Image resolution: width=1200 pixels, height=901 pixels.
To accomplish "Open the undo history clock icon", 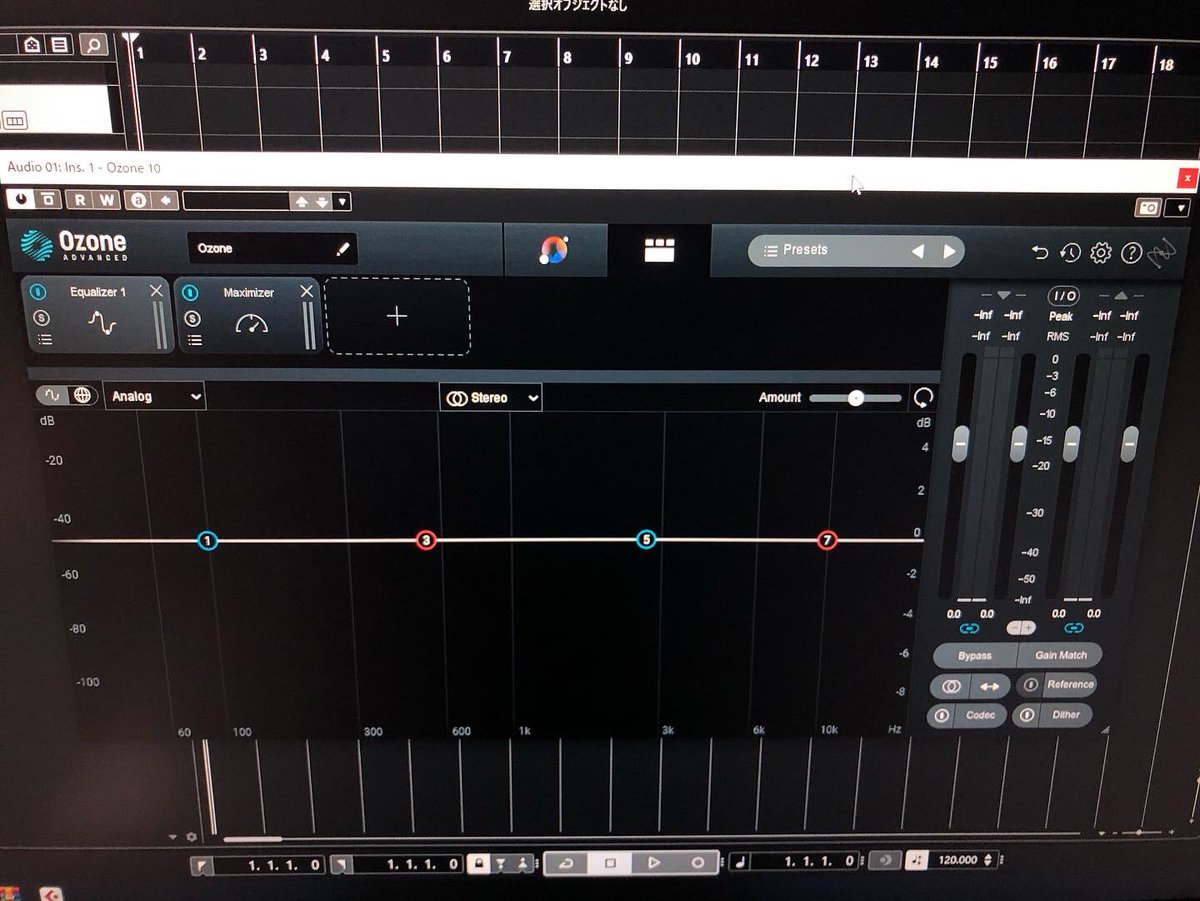I will tap(1070, 253).
